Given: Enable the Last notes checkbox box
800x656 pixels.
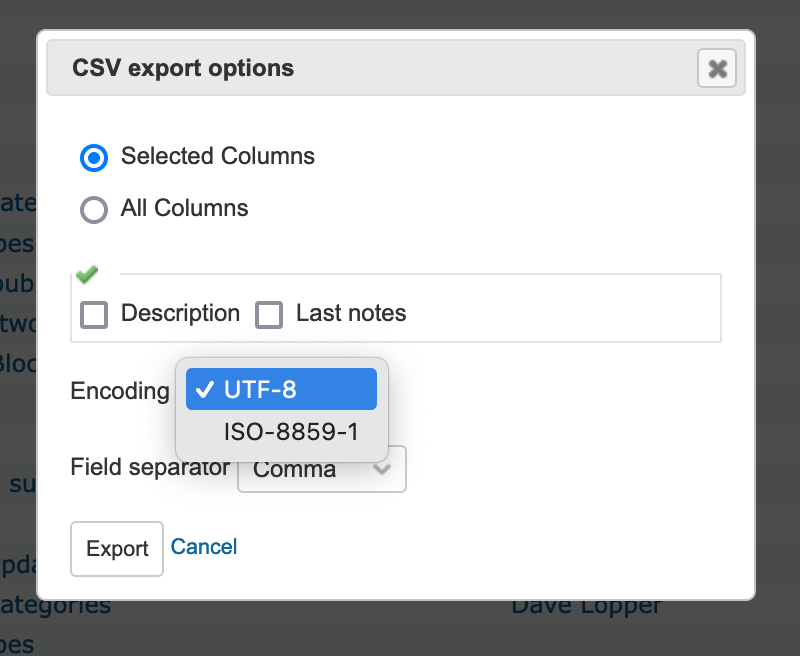Looking at the screenshot, I should coord(269,315).
